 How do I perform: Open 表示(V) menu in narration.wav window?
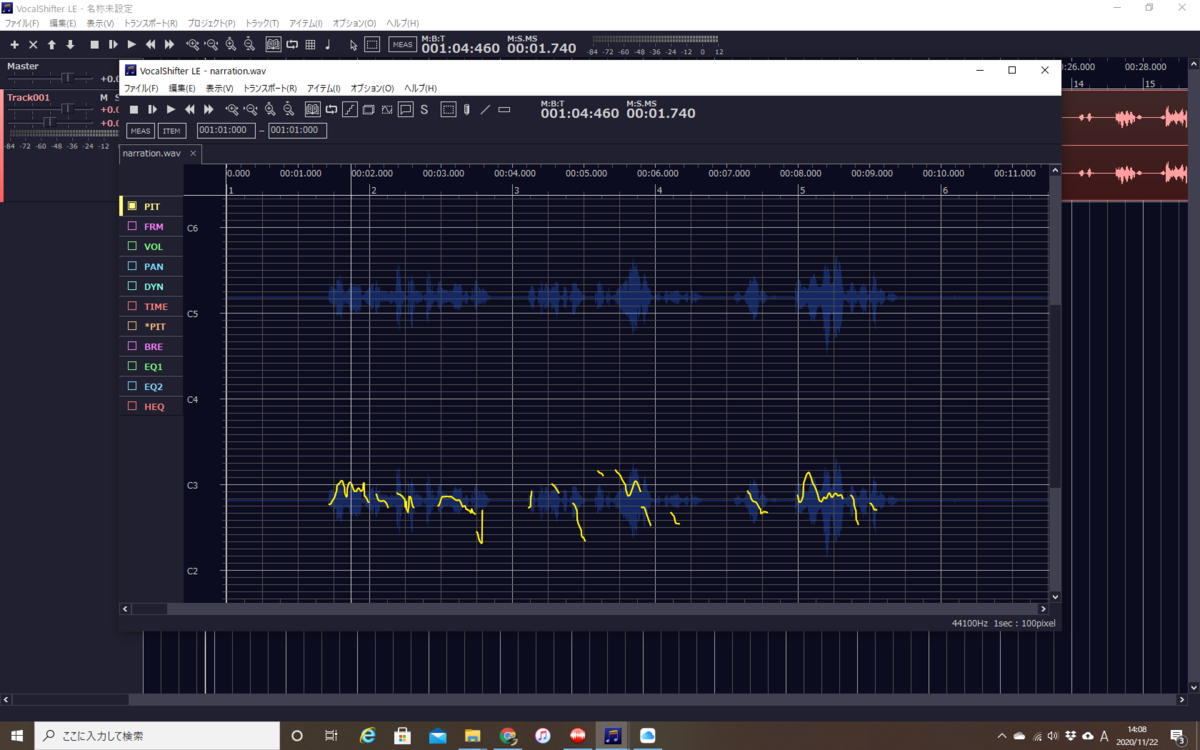[x=220, y=88]
